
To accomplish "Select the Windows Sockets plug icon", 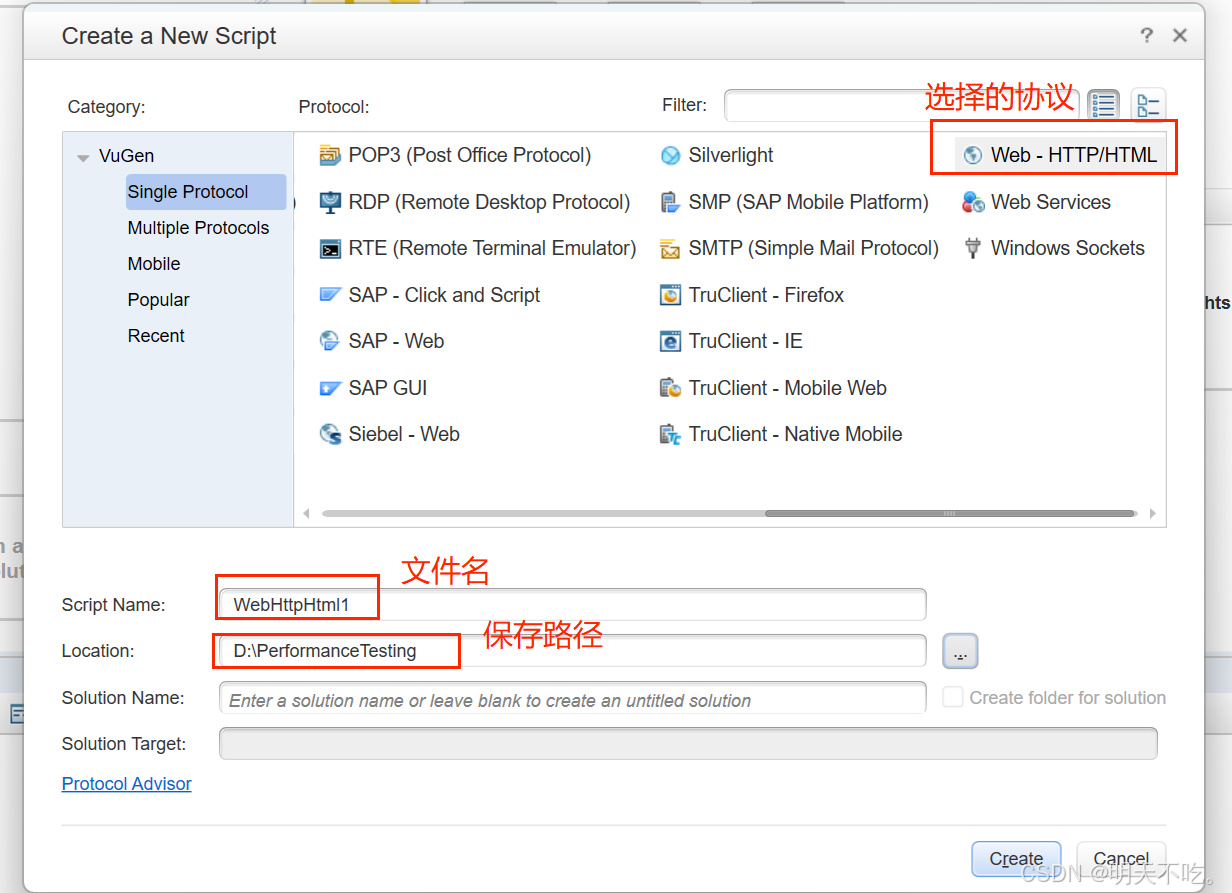I will [x=973, y=248].
